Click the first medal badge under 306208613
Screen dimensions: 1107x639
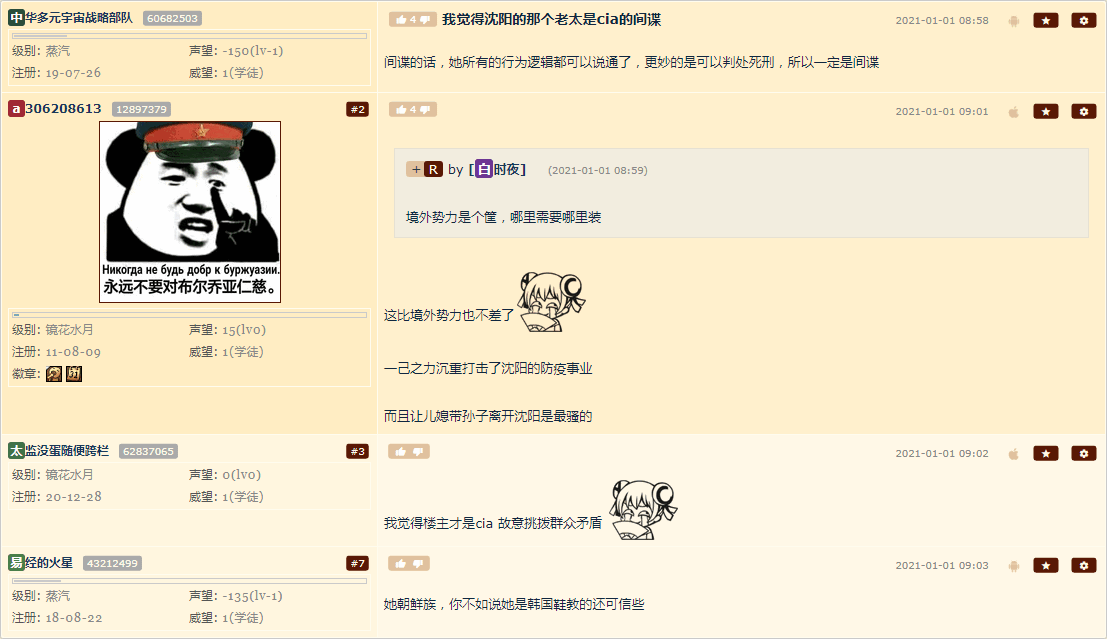point(54,374)
